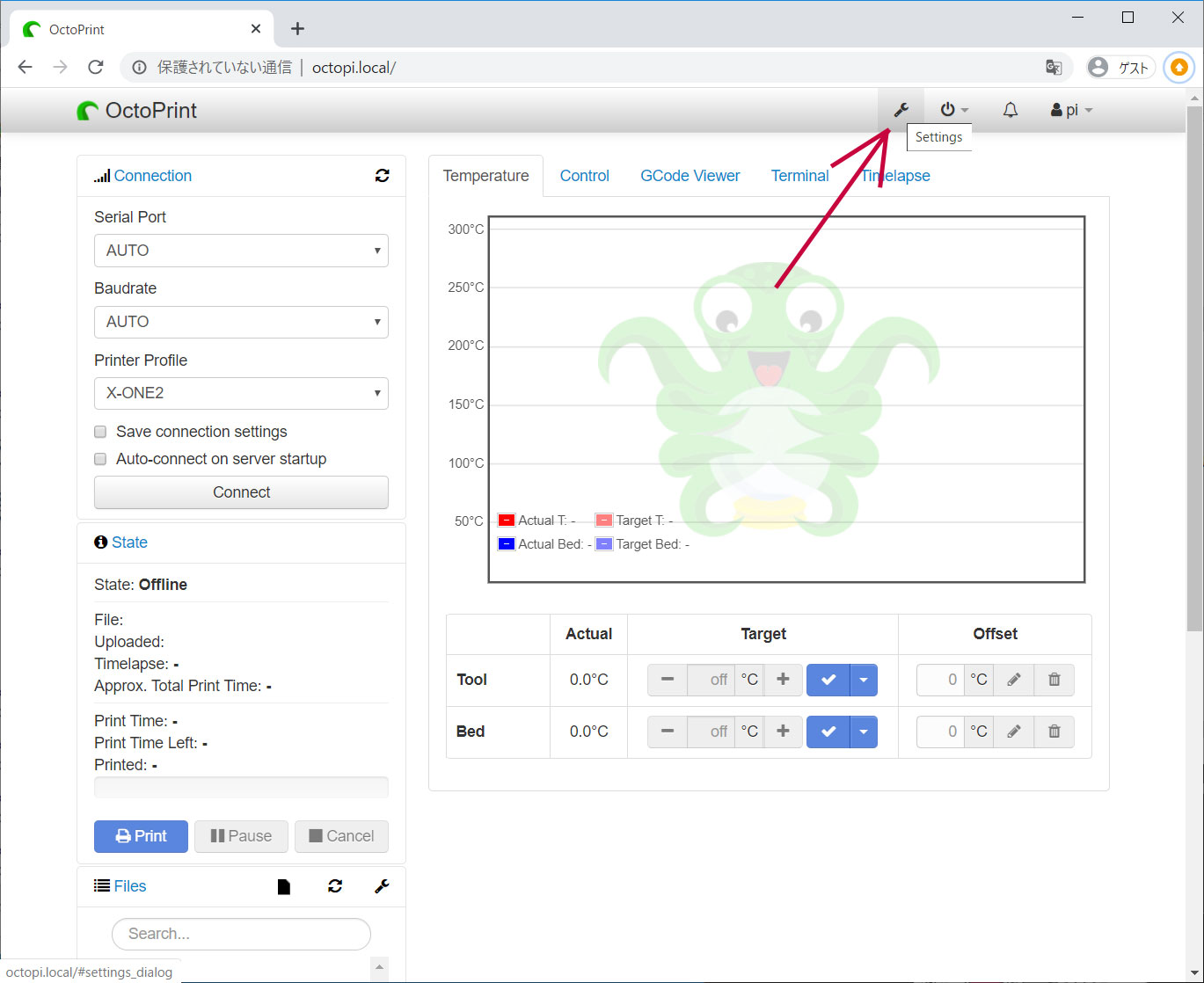This screenshot has height=983, width=1204.
Task: Open Bed temperature presets dropdown
Action: (864, 732)
